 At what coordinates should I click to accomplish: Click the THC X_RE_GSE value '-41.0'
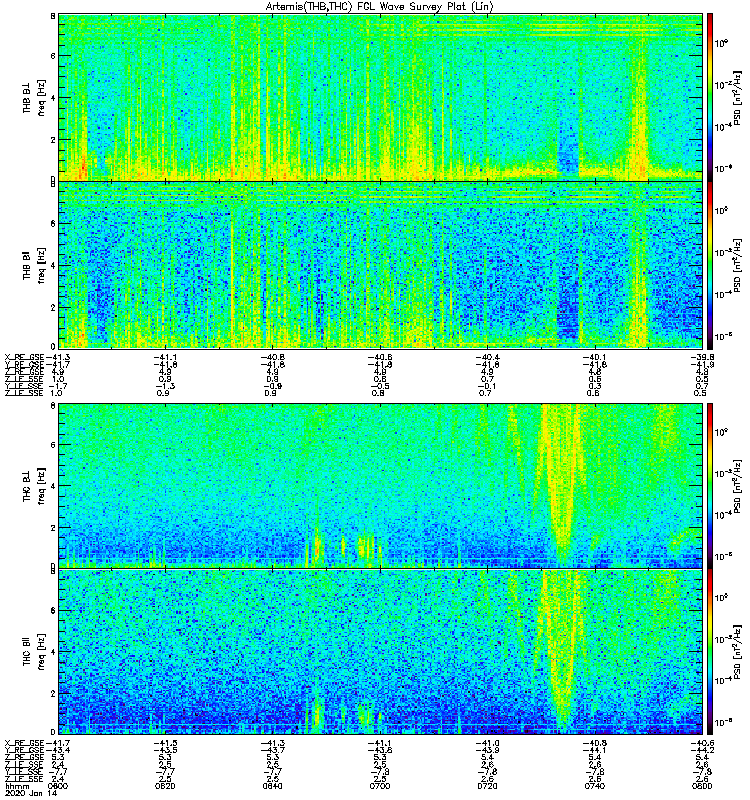[x=487, y=743]
